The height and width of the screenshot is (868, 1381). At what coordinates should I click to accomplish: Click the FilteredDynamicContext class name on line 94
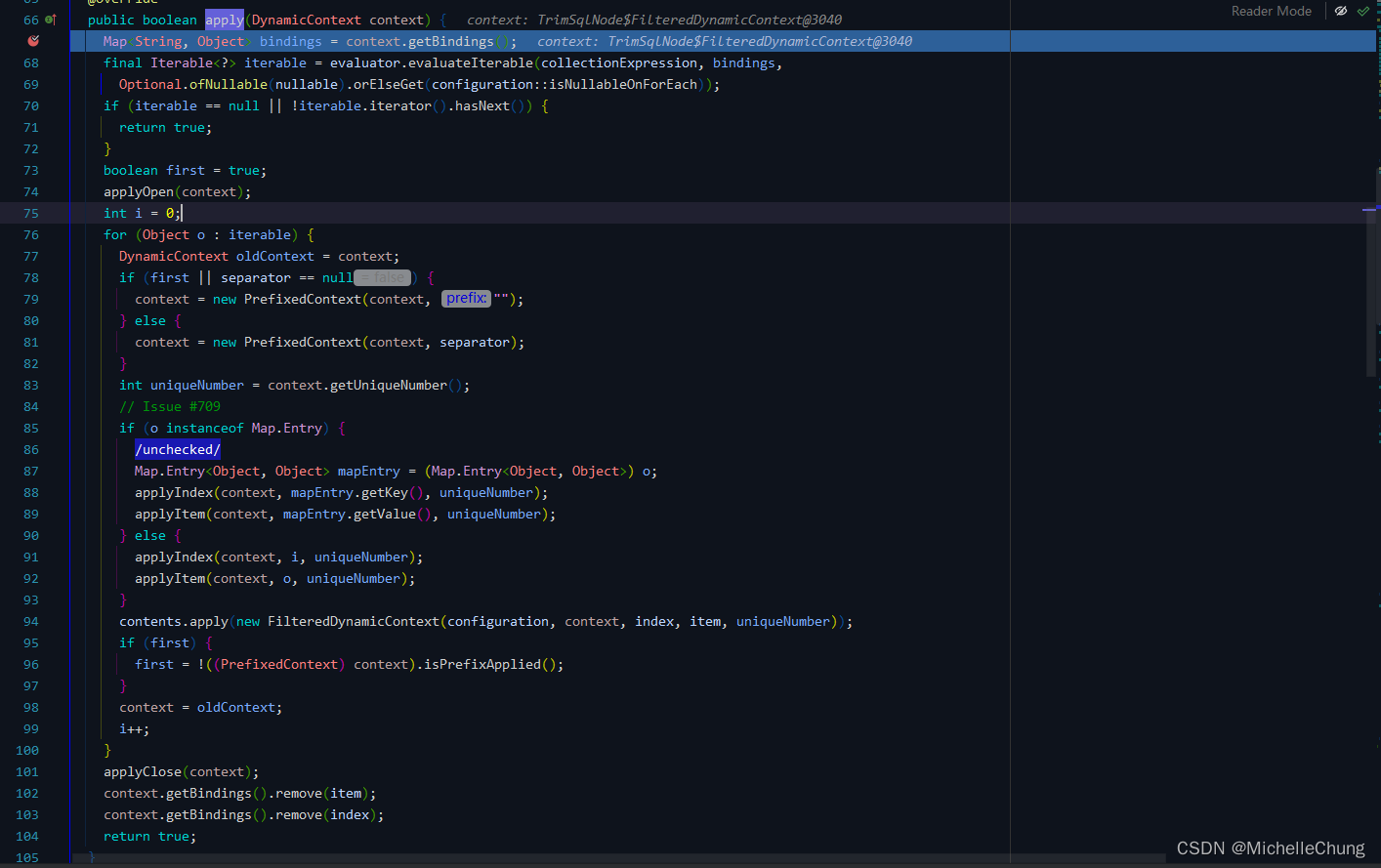[x=354, y=621]
